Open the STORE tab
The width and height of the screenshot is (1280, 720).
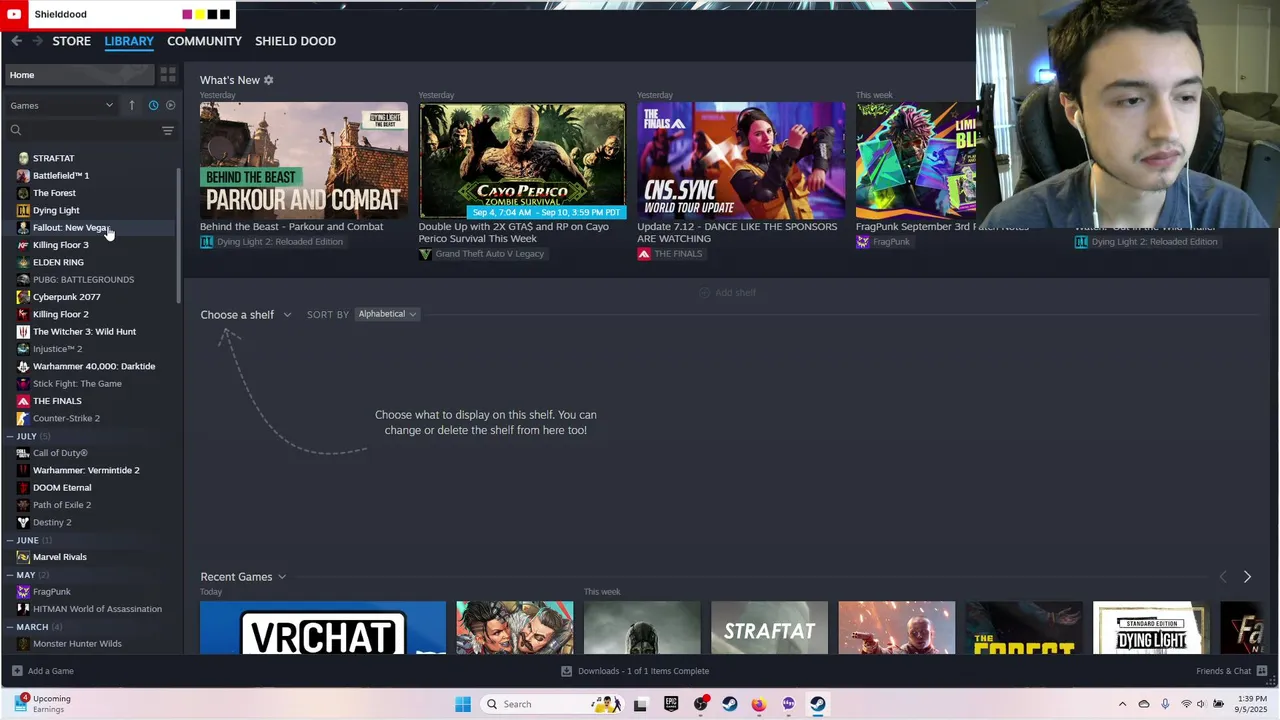(71, 41)
